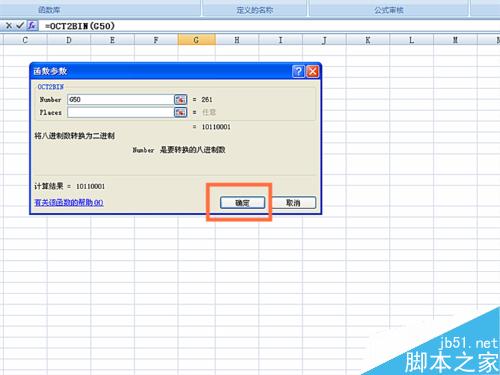Select column L header
500x375 pixels.
pyautogui.click(x=412, y=40)
